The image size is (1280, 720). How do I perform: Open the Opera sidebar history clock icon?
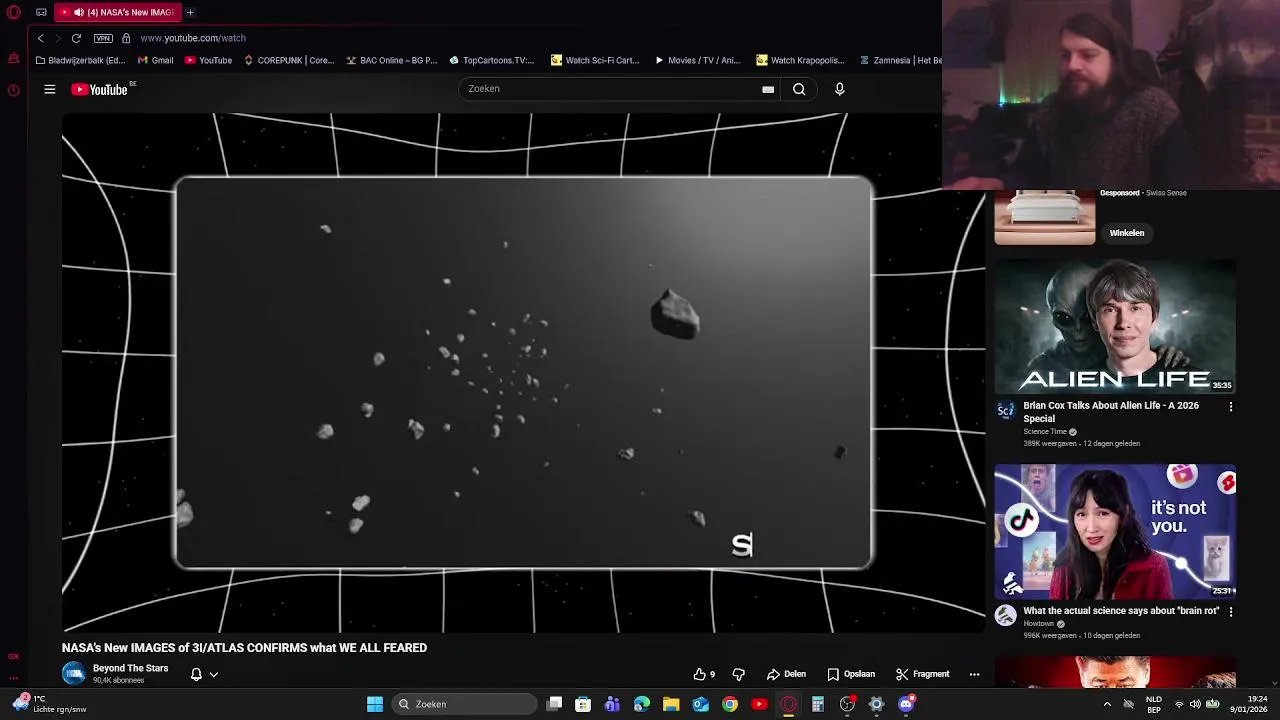coord(13,90)
